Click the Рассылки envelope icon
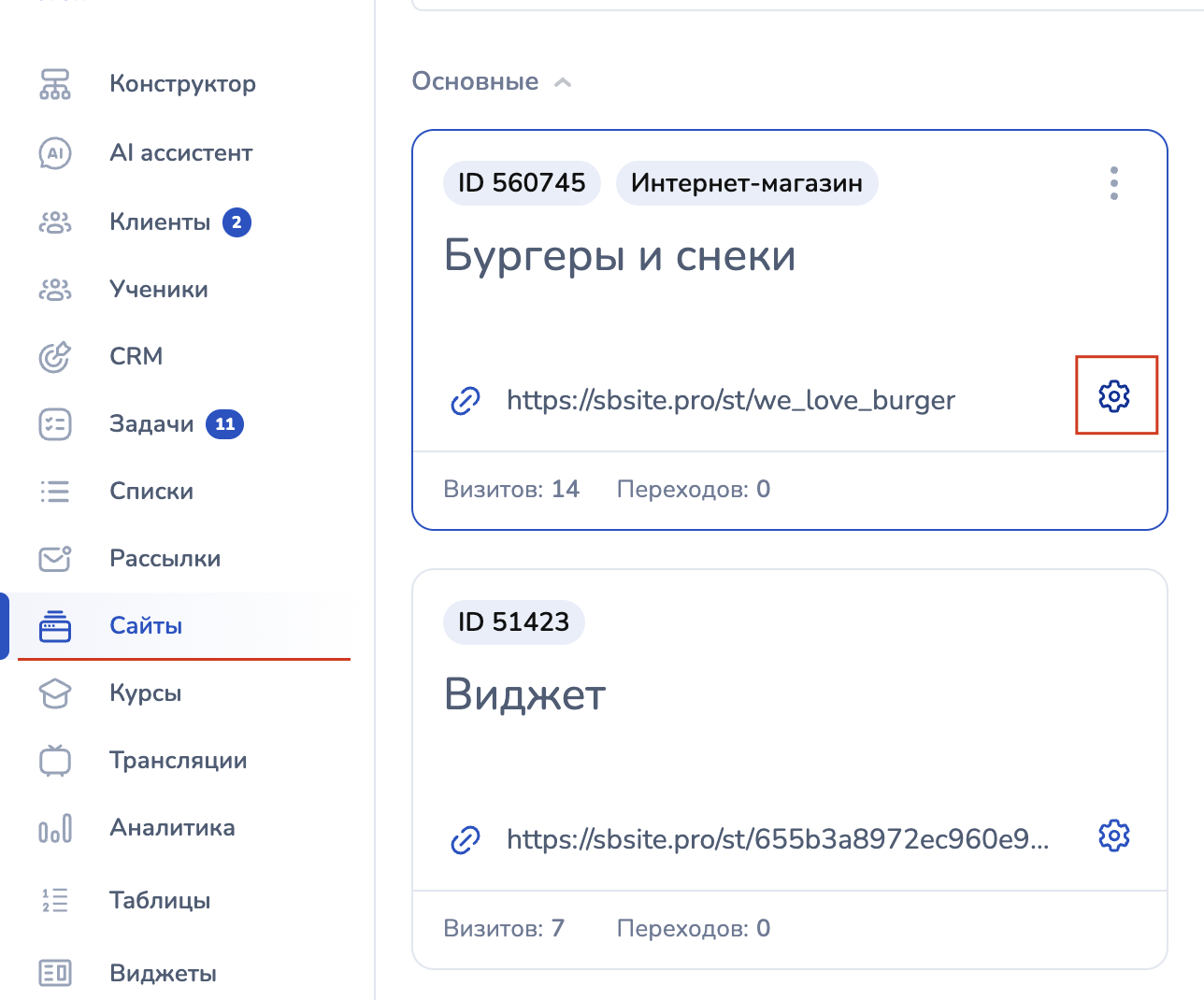 point(55,559)
